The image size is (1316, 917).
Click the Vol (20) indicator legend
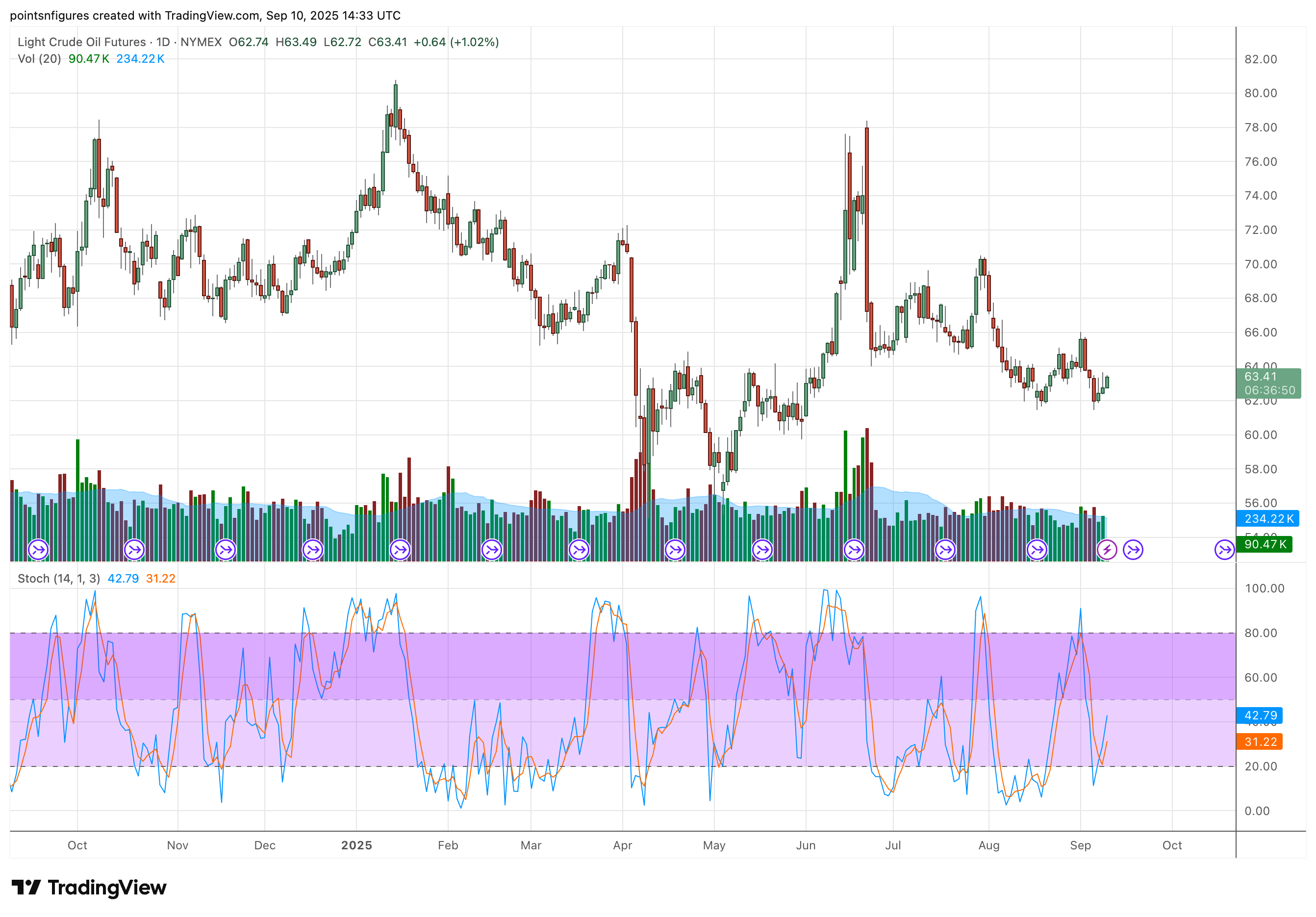click(x=39, y=58)
